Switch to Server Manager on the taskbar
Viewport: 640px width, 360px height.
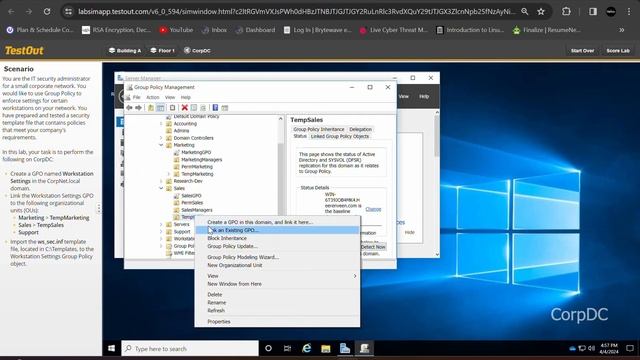tap(345, 349)
